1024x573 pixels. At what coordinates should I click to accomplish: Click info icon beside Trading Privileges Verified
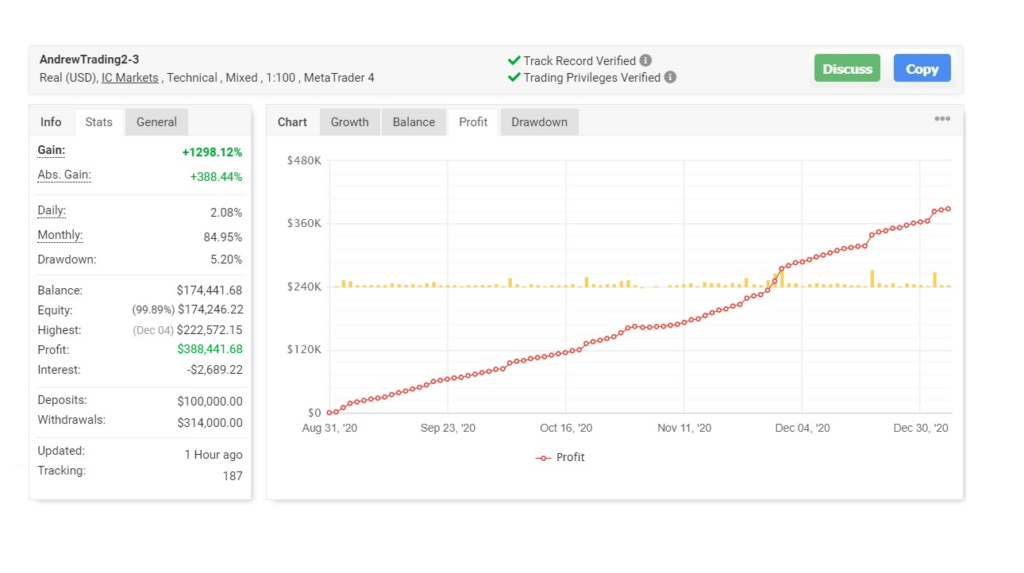[670, 77]
